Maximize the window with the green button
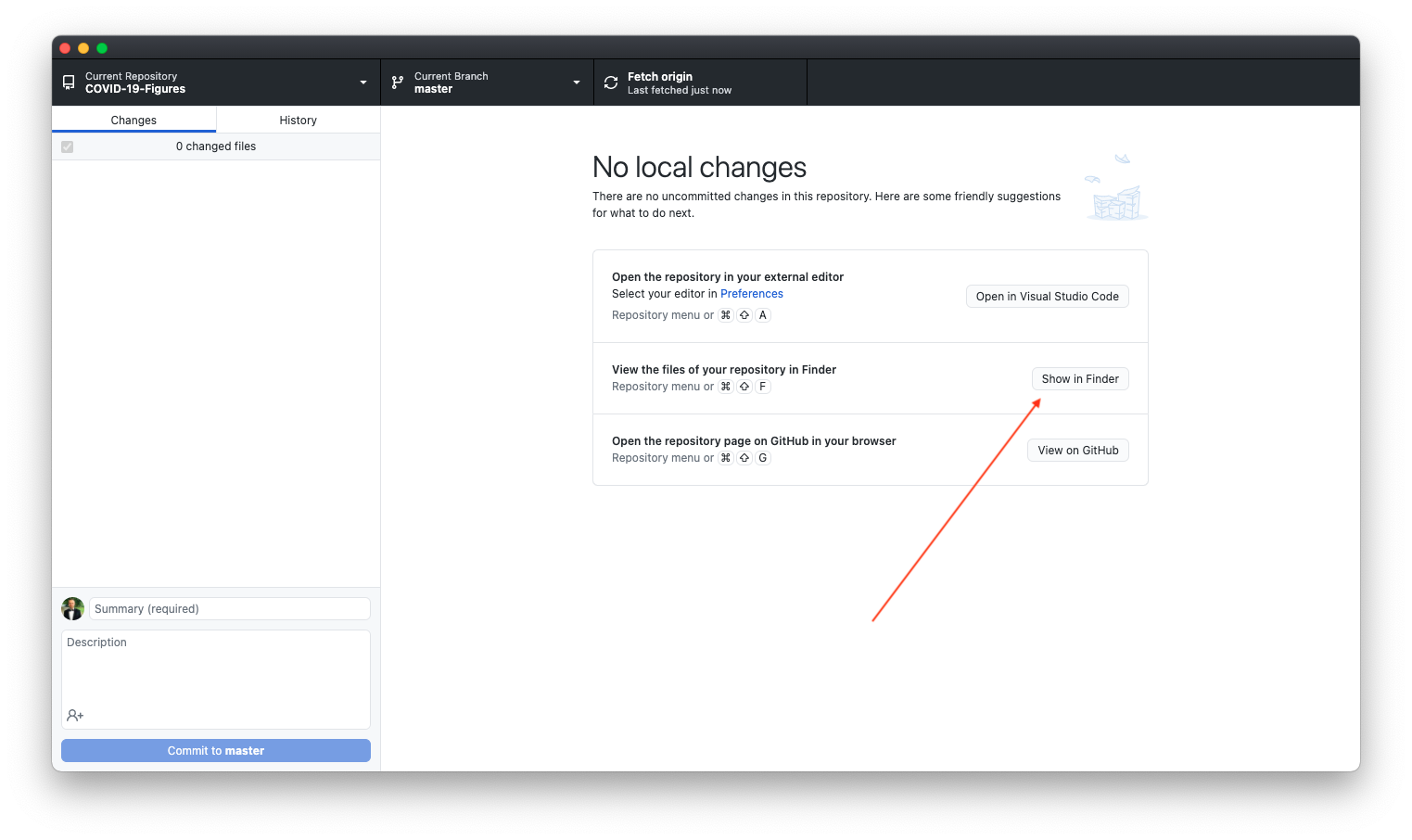Screen dimensions: 1412x840 [102, 48]
